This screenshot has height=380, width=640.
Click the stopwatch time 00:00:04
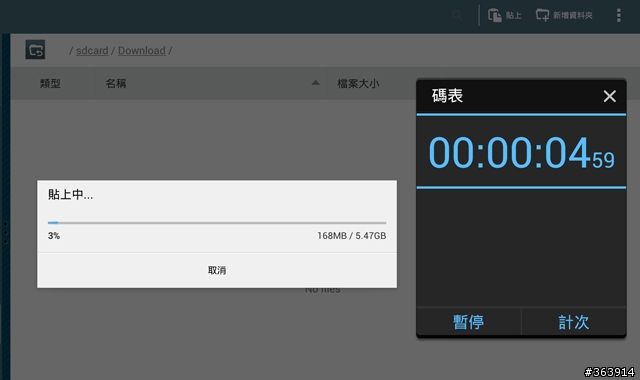point(509,153)
